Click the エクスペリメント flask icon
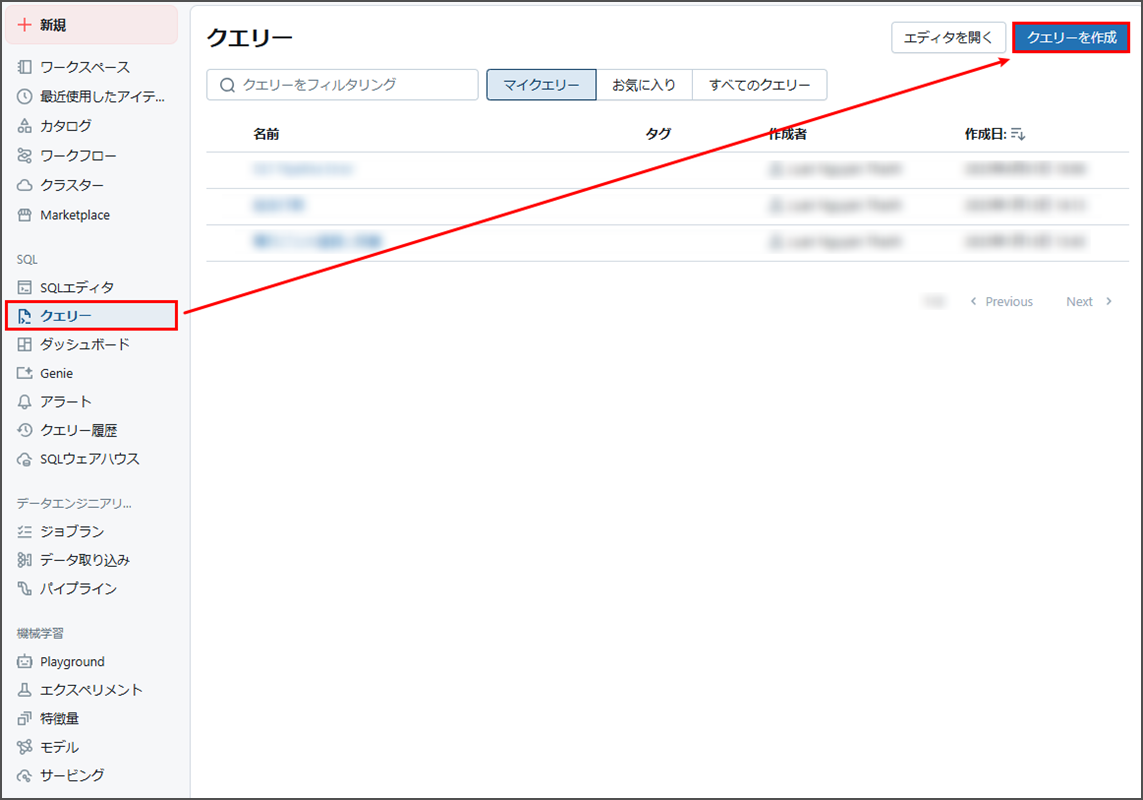This screenshot has height=800, width=1143. click(x=24, y=690)
